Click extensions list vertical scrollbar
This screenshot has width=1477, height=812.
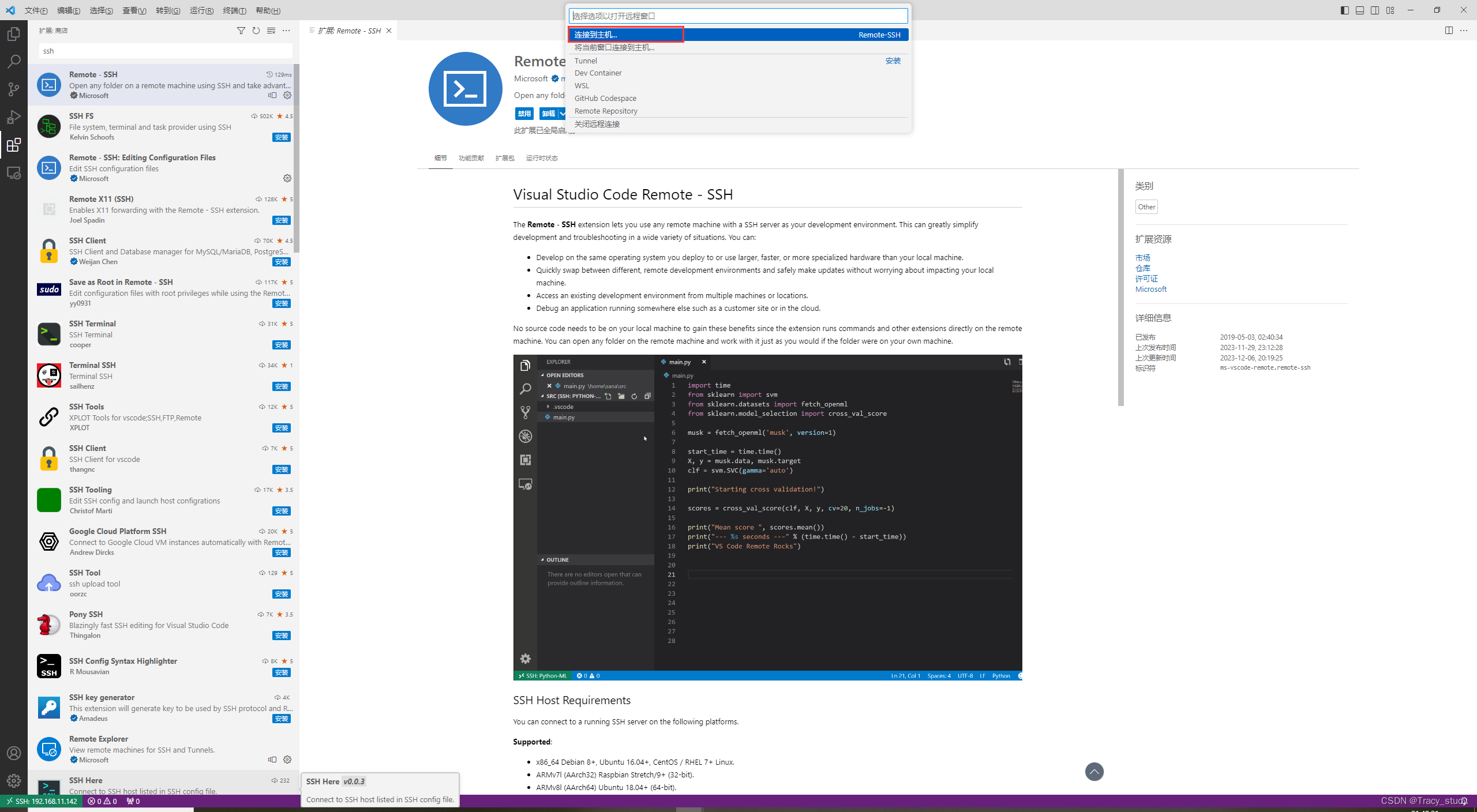(297, 159)
